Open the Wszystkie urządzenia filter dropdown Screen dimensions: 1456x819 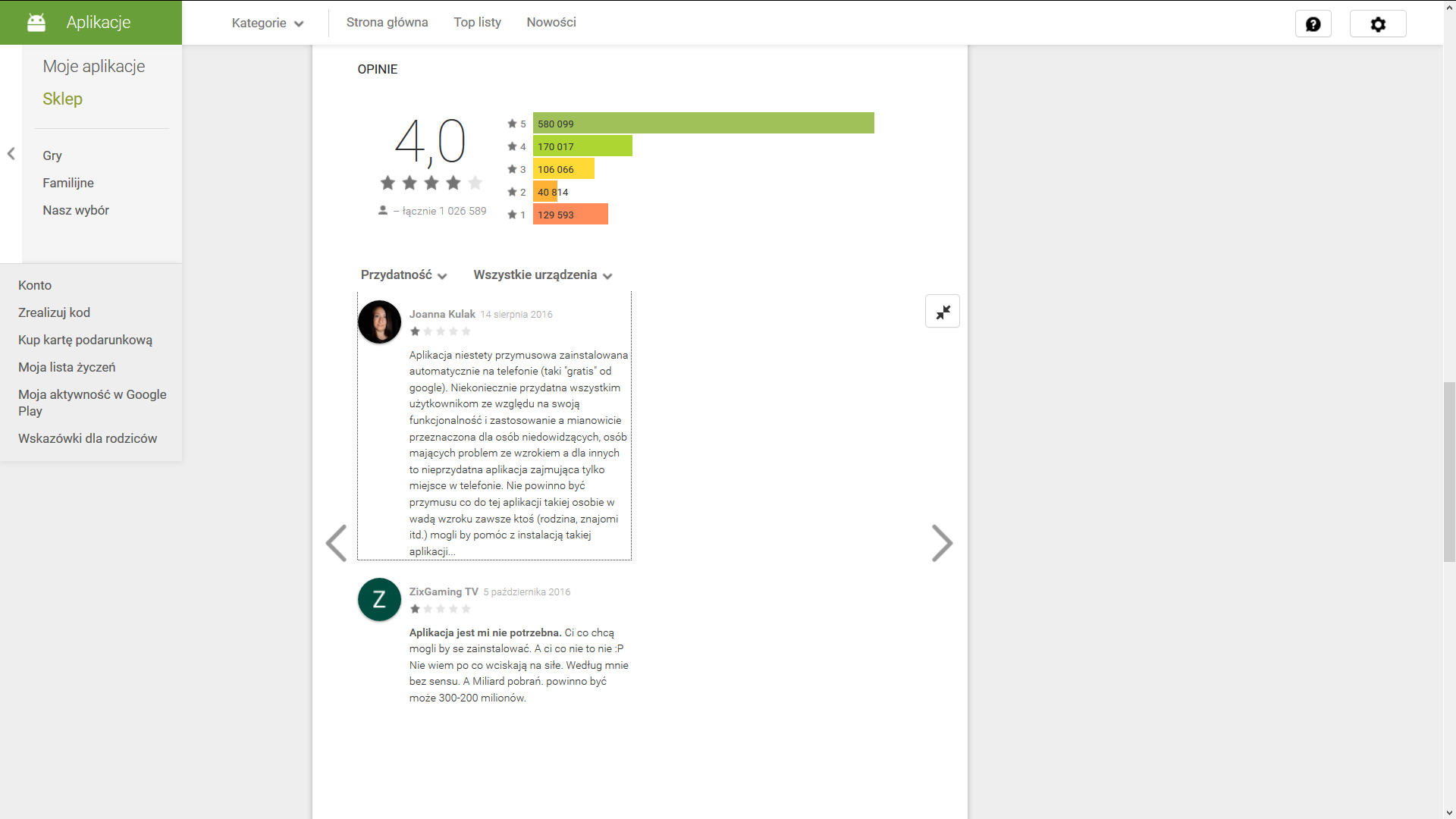(542, 275)
